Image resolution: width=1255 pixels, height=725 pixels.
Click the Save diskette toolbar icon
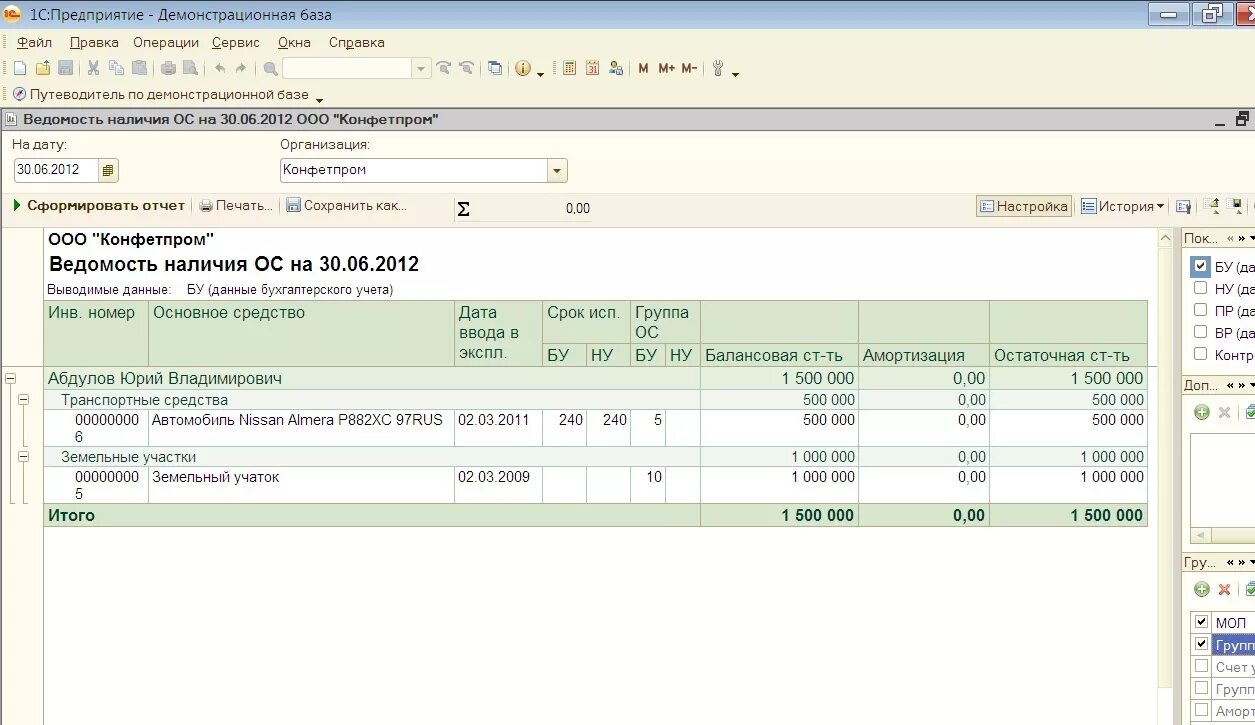point(65,69)
